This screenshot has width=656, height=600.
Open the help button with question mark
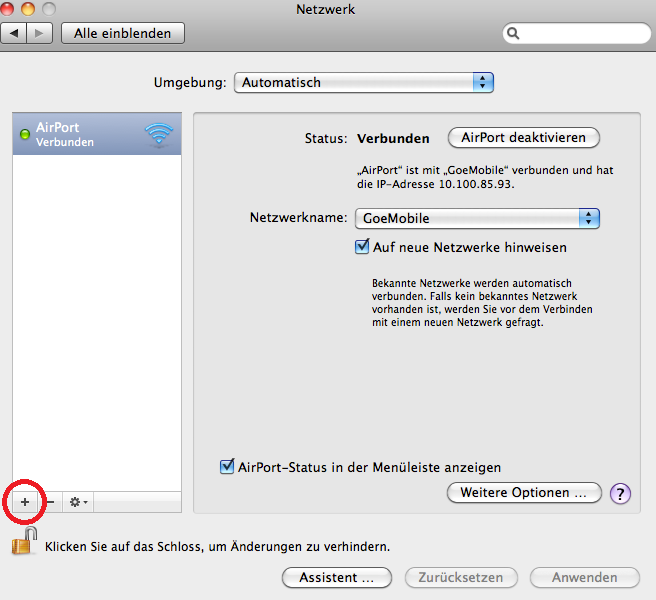point(620,494)
